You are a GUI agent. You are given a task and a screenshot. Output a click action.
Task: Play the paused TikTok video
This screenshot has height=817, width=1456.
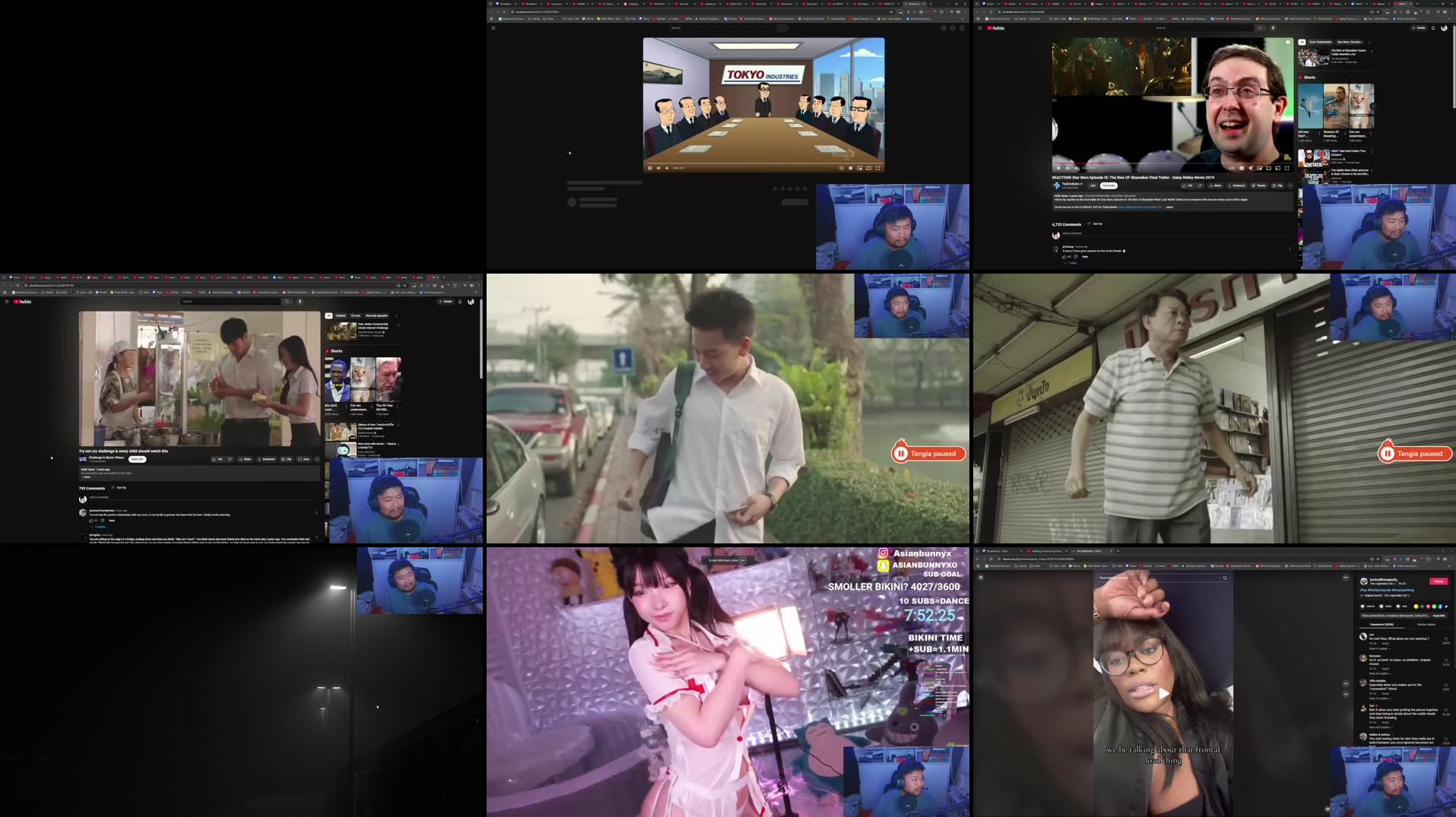pos(1163,693)
